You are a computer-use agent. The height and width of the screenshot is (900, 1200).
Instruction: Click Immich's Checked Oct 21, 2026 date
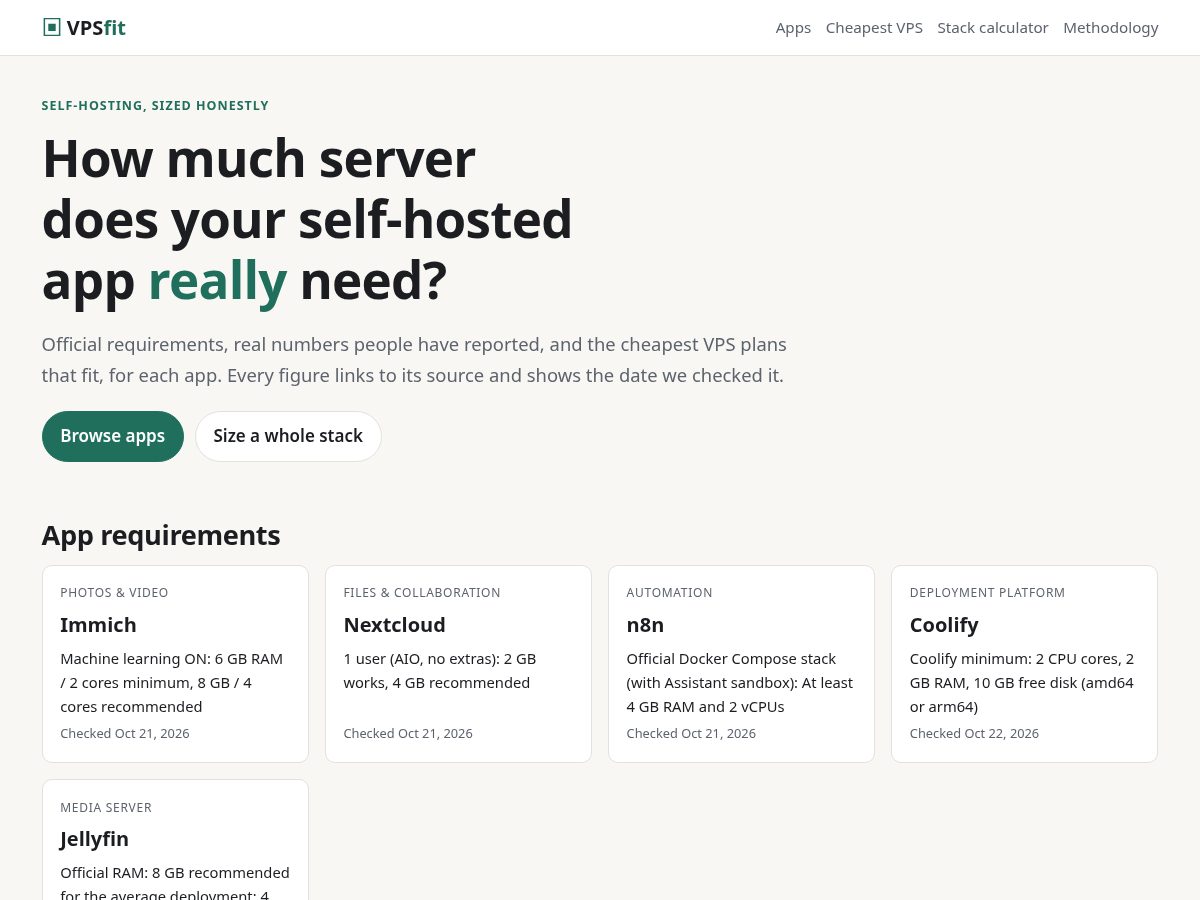point(125,733)
